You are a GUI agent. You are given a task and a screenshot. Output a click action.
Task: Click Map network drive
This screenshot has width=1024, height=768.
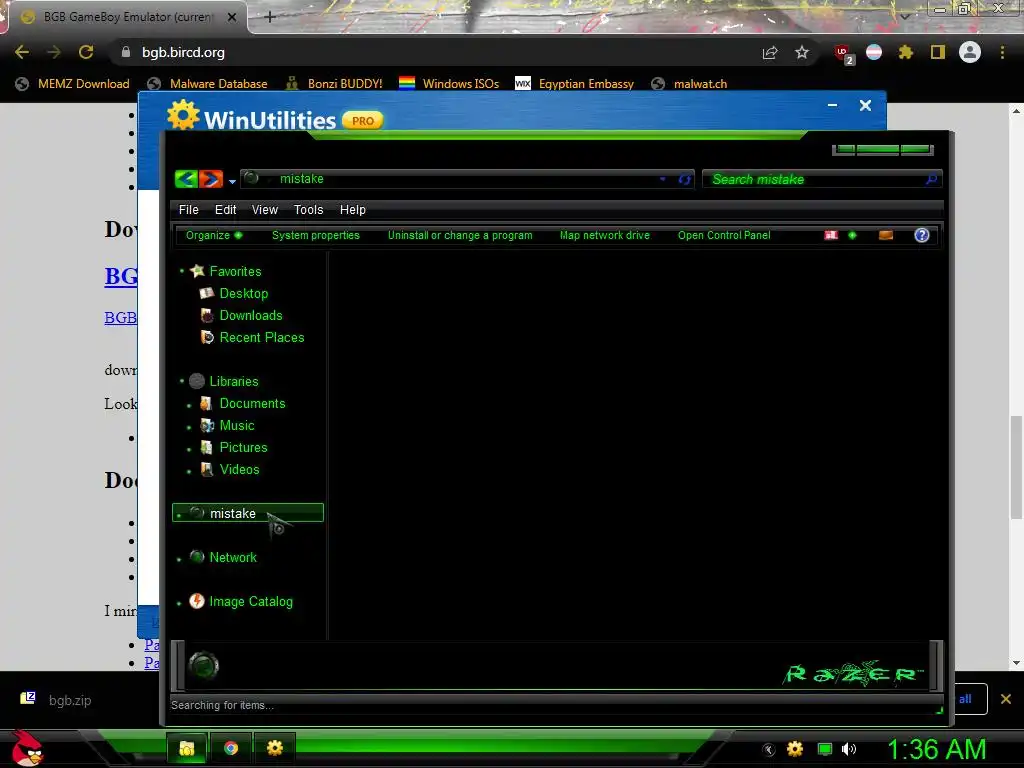point(605,235)
